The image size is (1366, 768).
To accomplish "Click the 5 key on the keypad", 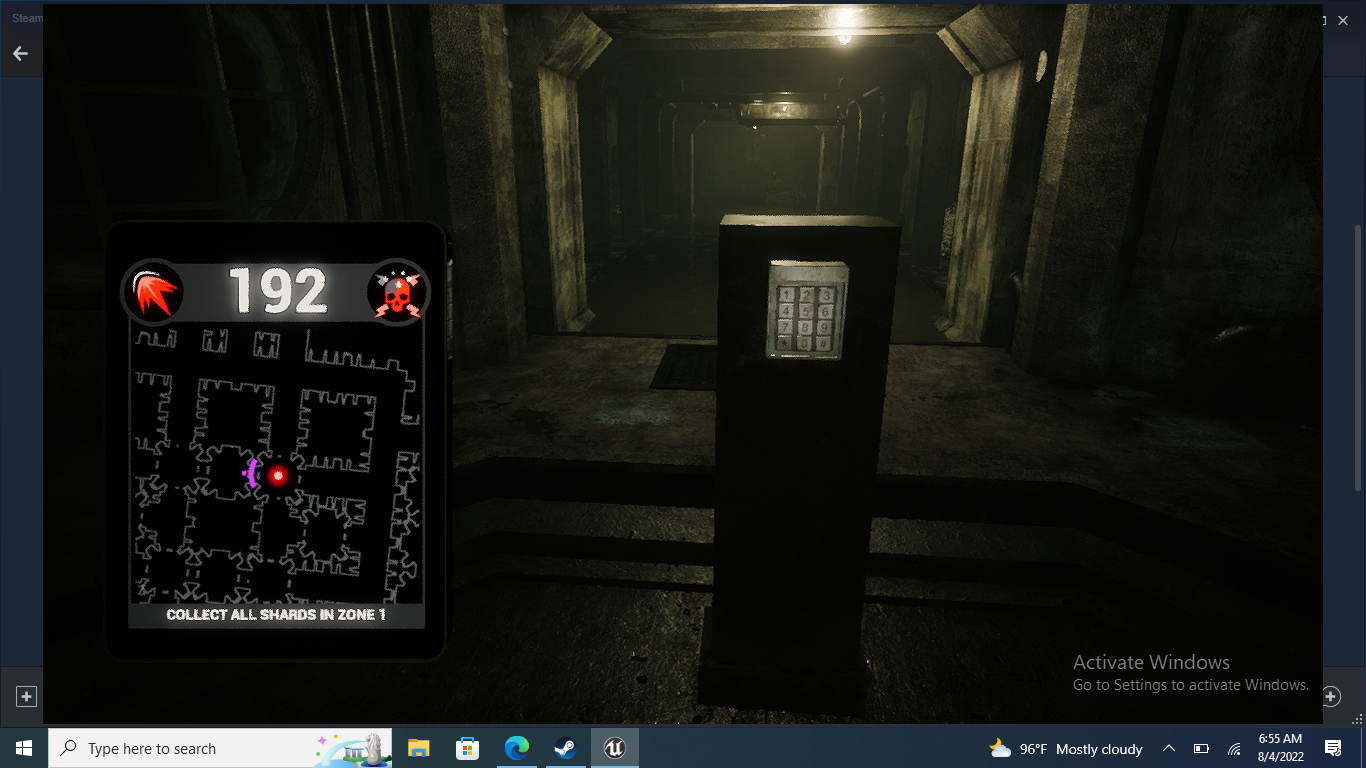I will (806, 311).
